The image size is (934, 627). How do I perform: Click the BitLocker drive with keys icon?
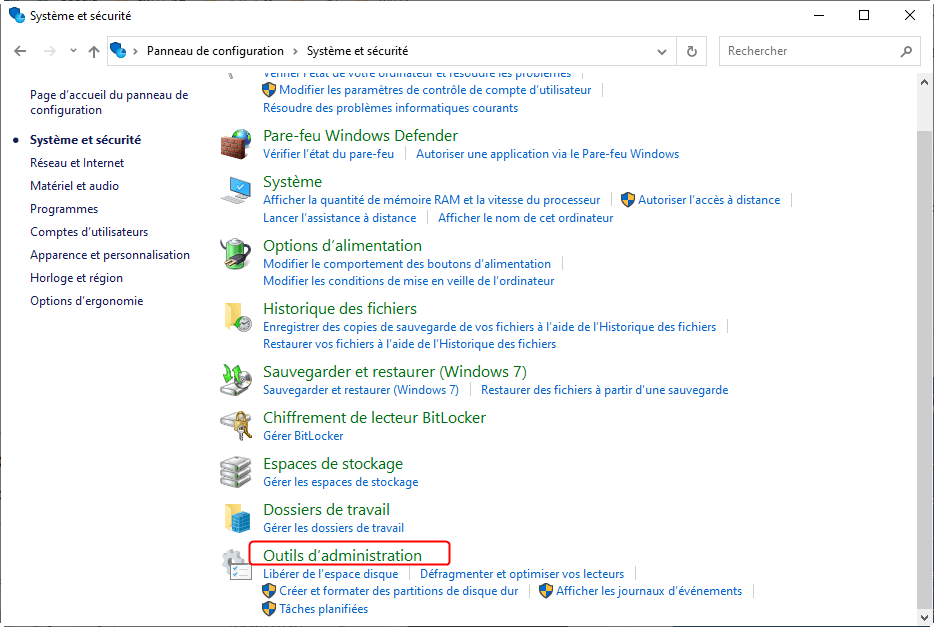pyautogui.click(x=236, y=426)
